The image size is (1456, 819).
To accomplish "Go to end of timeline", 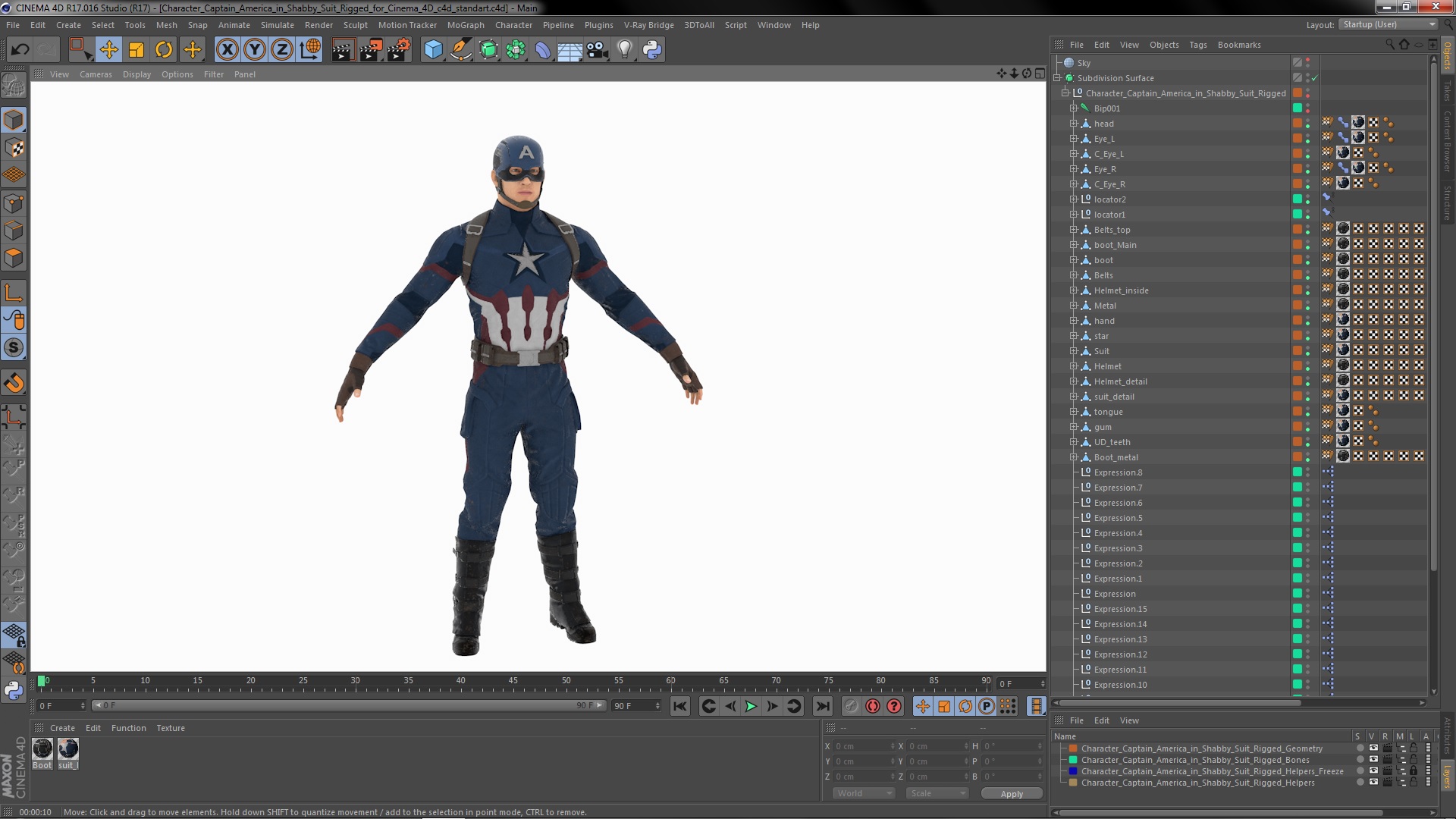I will coord(822,706).
